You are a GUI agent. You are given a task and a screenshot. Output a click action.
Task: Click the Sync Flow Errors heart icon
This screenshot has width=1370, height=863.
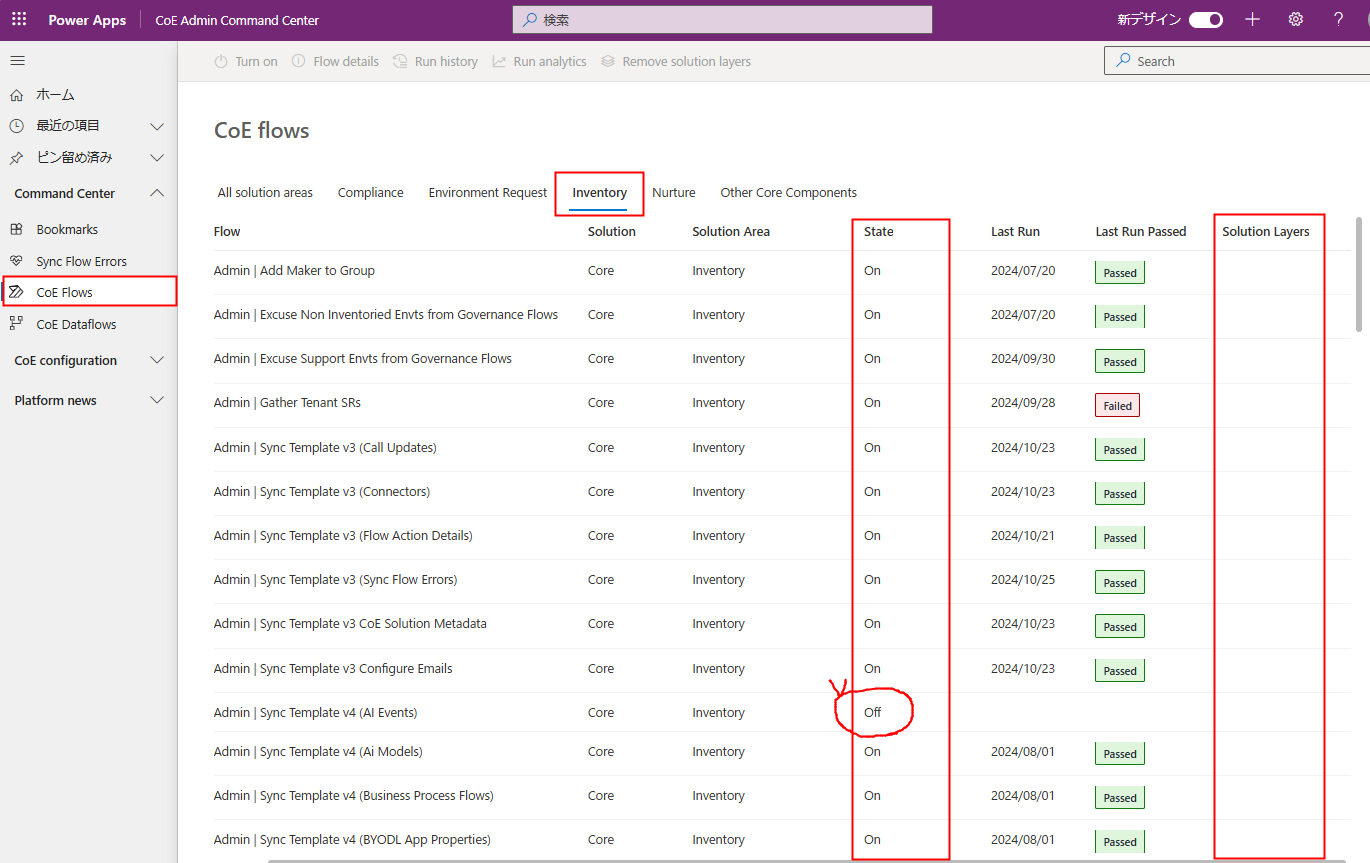tap(16, 262)
